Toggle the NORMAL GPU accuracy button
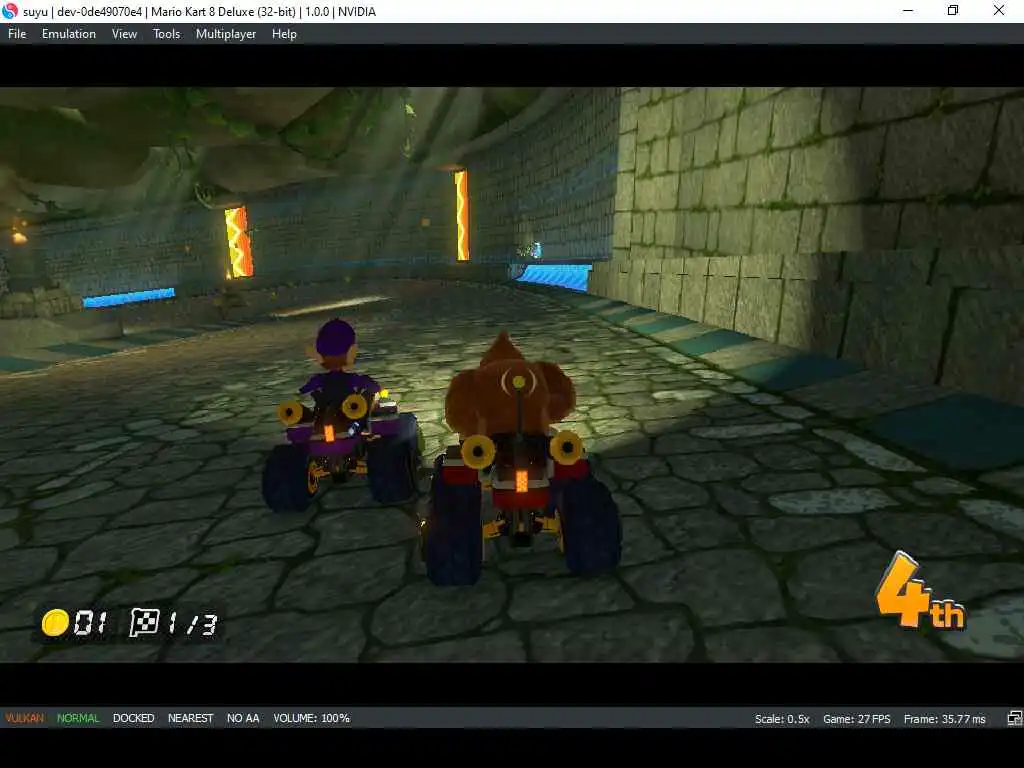Viewport: 1024px width, 768px height. [x=78, y=718]
